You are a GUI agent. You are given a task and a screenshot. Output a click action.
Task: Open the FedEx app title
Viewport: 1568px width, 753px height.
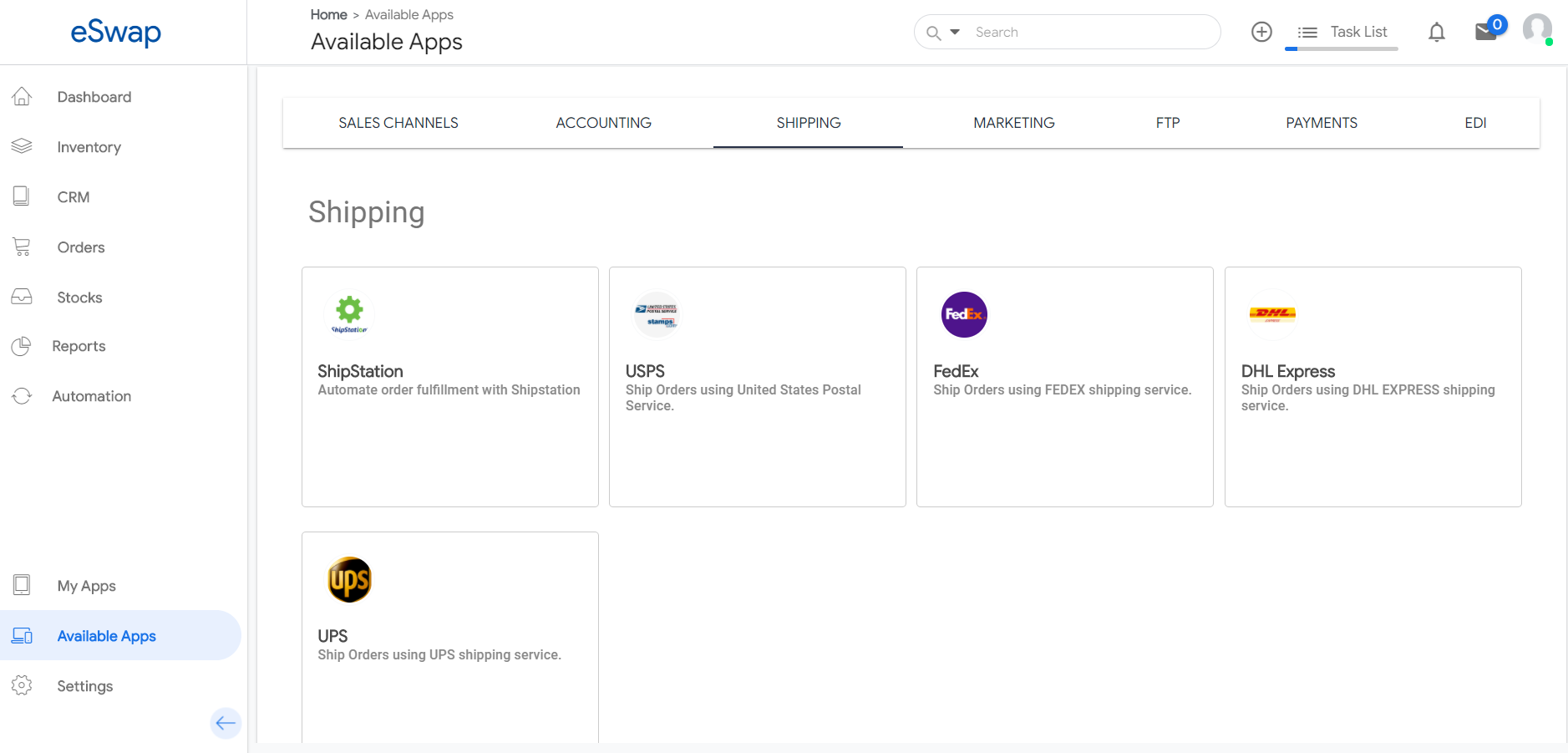[956, 371]
